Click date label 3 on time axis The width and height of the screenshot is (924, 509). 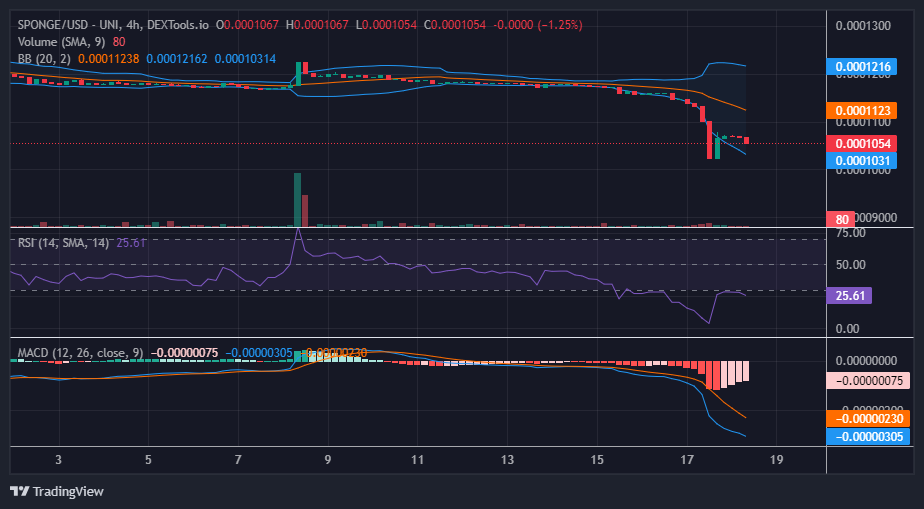58,460
